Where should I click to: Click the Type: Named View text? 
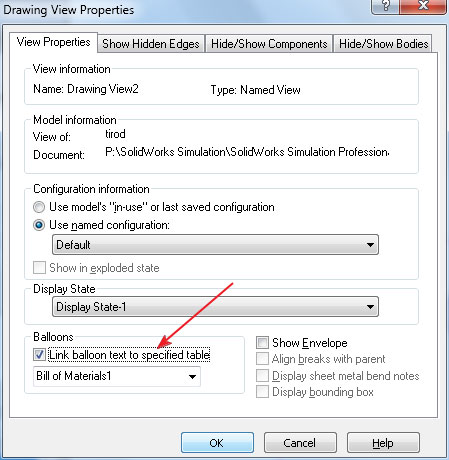[x=255, y=90]
